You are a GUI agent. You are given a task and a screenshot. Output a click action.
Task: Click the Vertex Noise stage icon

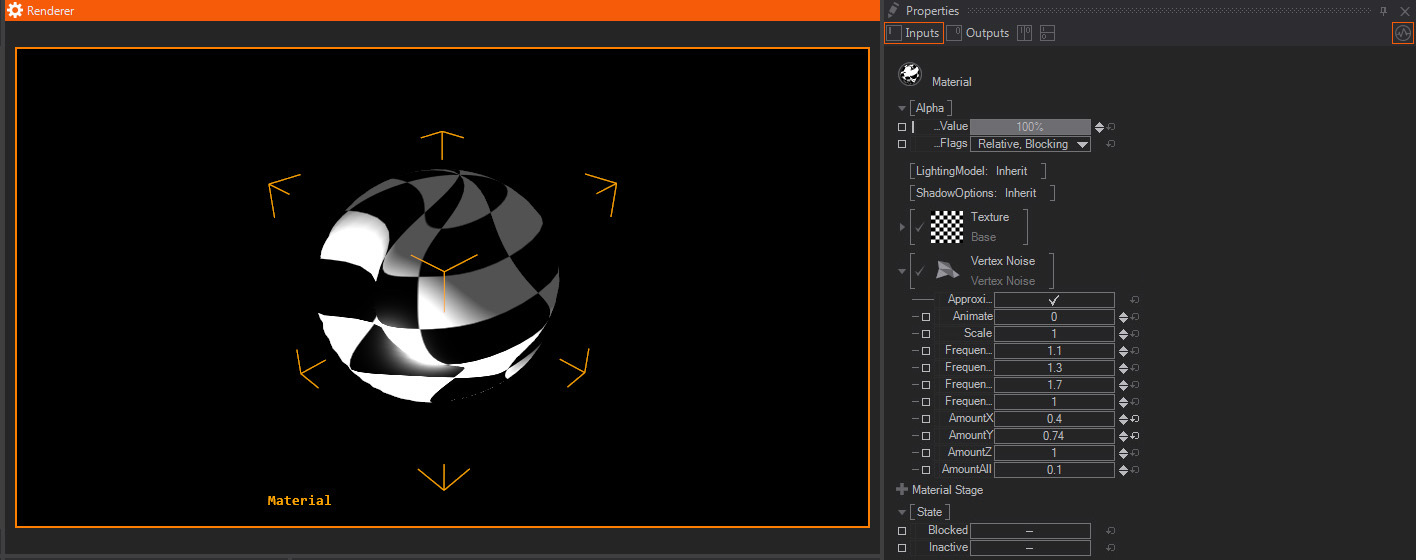click(x=947, y=270)
